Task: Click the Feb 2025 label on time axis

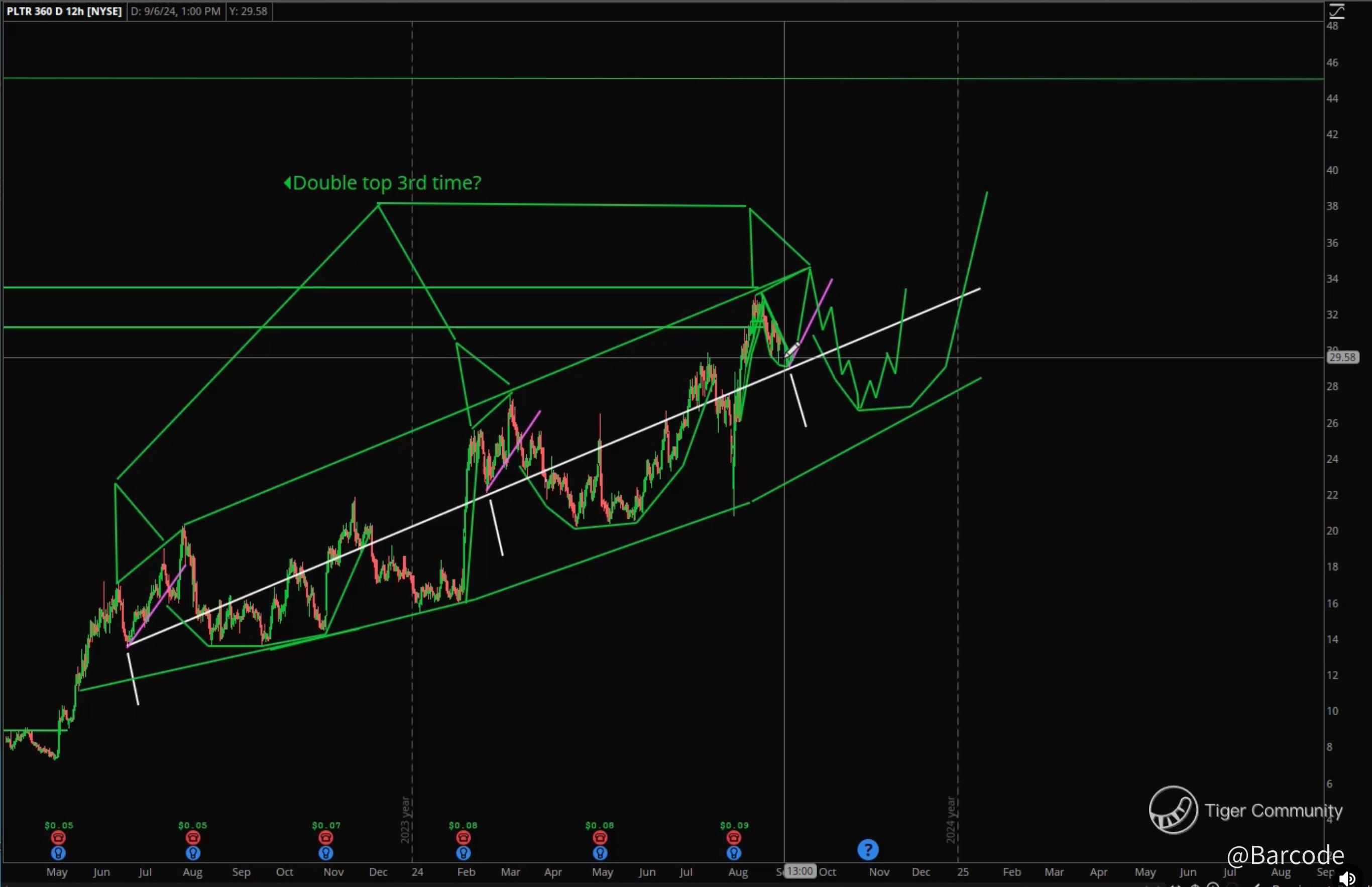Action: (x=1011, y=872)
